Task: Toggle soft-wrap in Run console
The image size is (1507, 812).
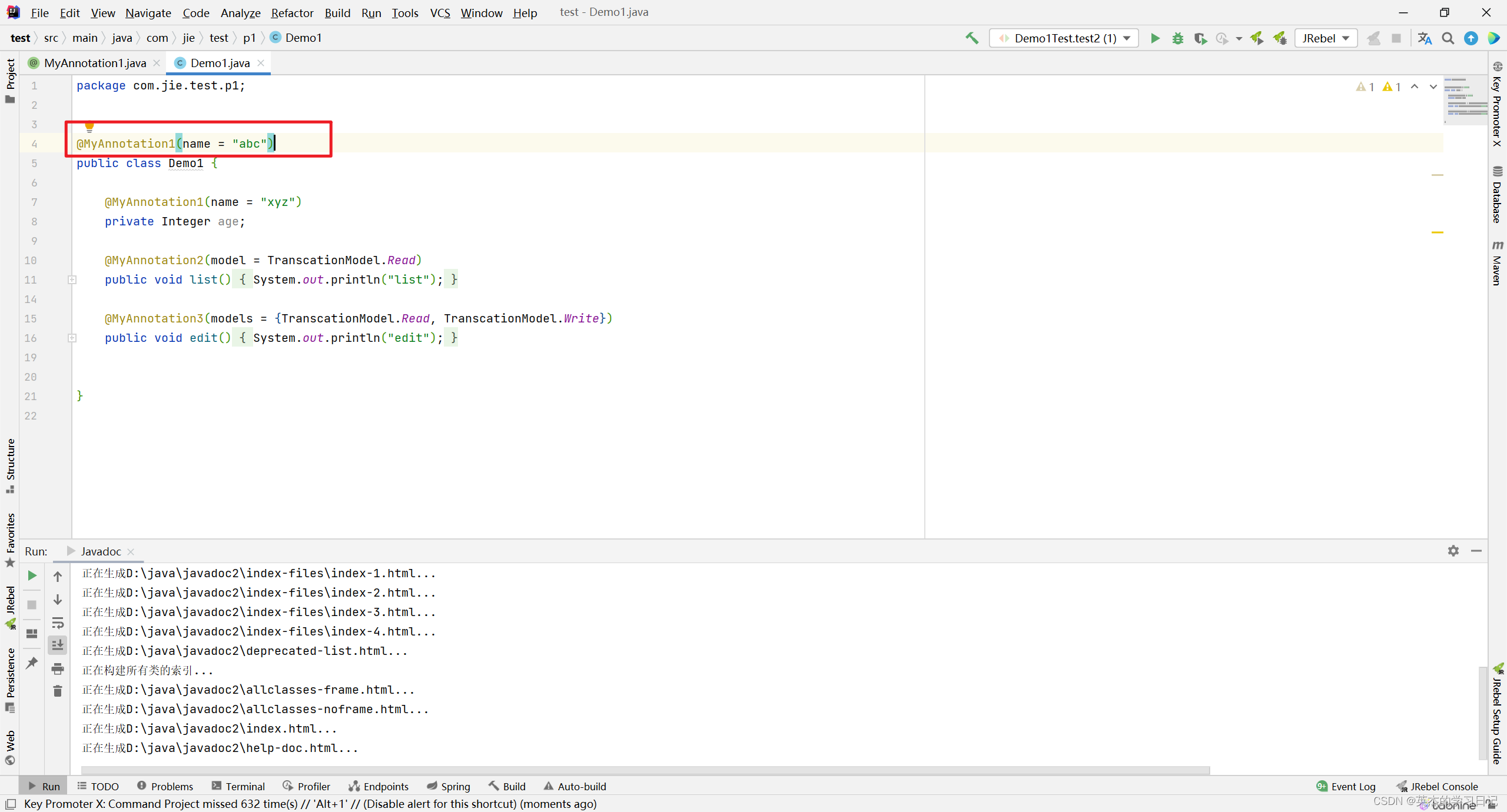Action: 58,623
